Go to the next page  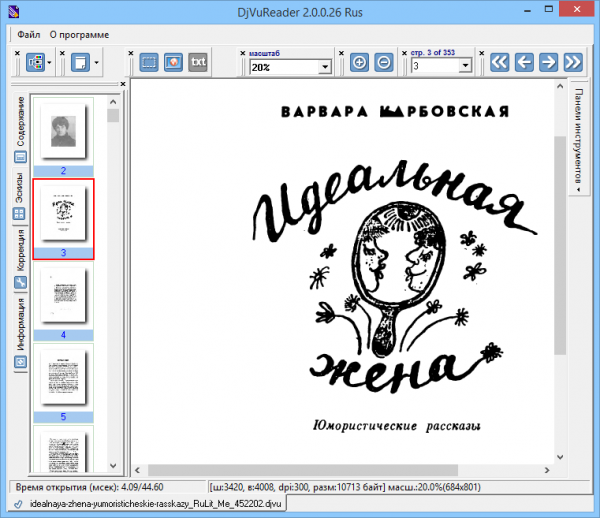click(x=548, y=62)
